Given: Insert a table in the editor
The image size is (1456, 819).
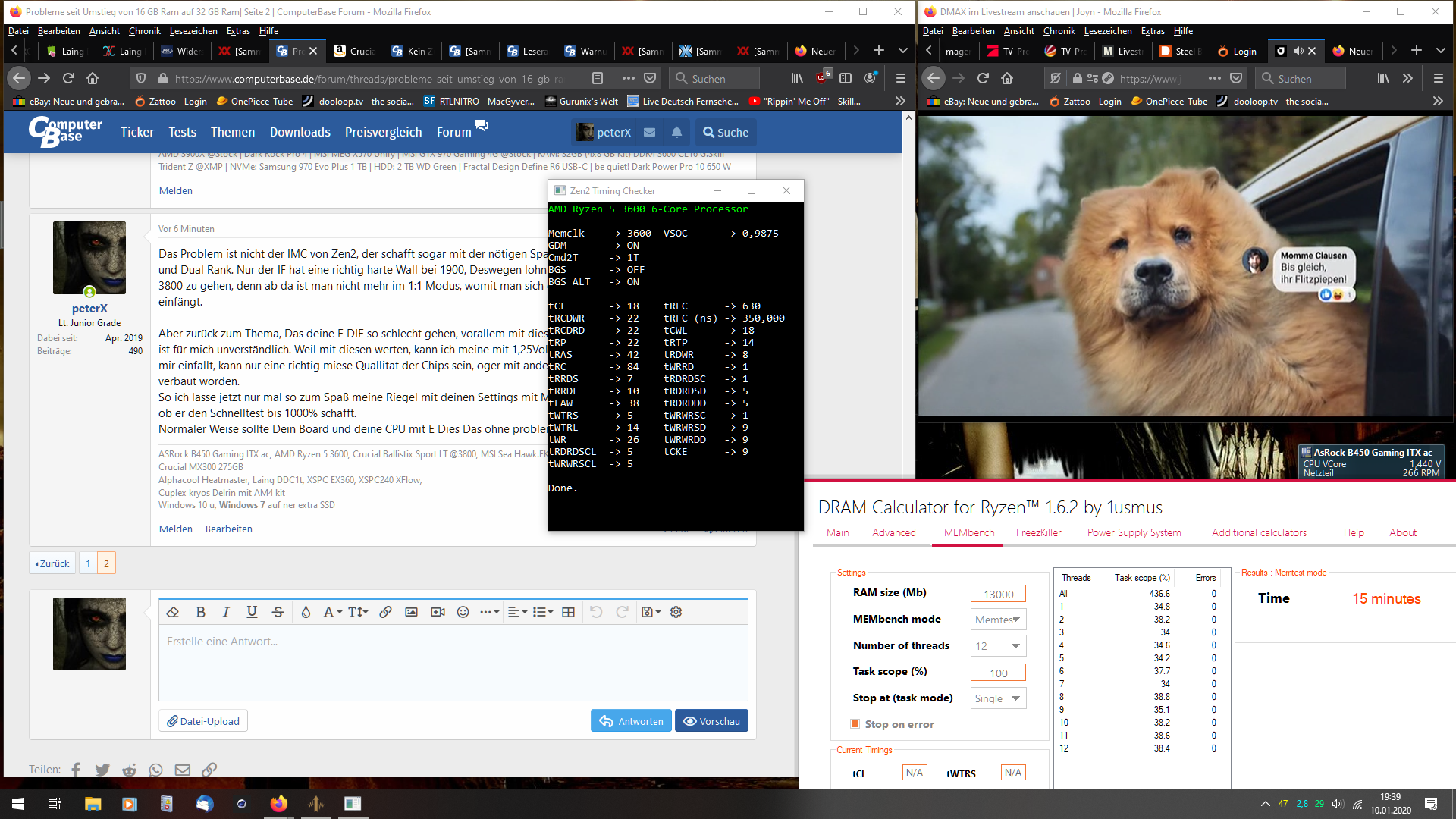Looking at the screenshot, I should 568,612.
